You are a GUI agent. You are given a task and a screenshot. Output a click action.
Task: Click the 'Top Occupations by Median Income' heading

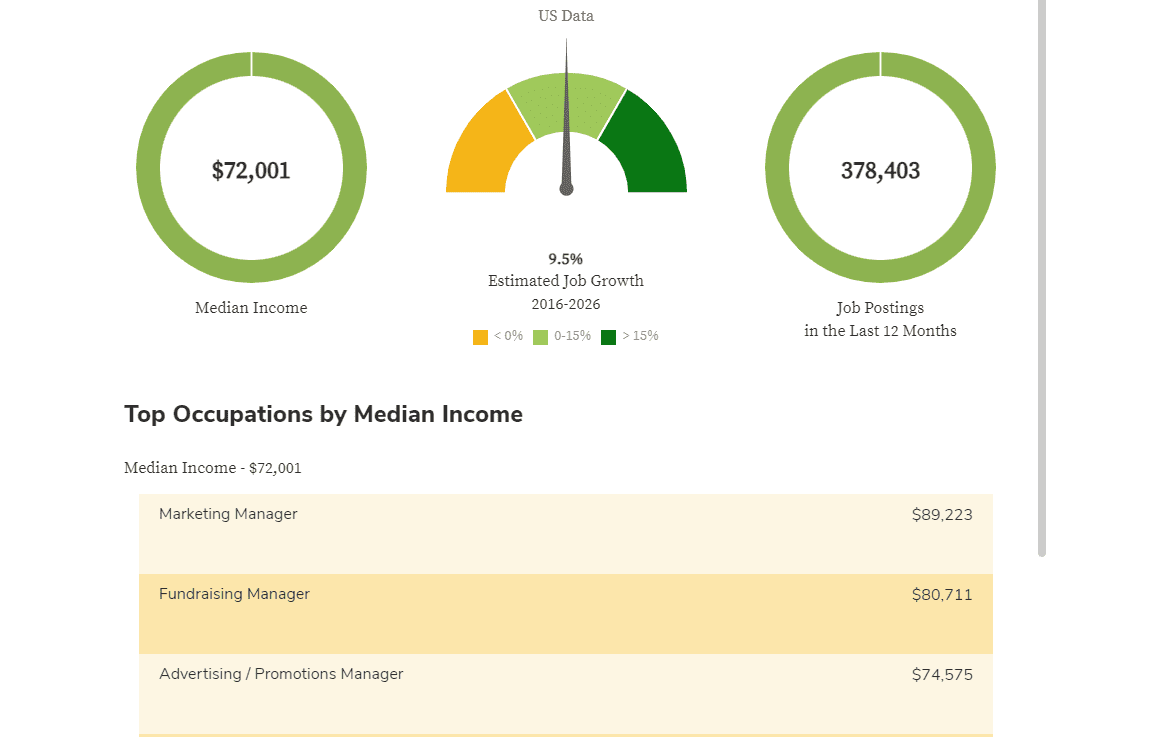[323, 414]
